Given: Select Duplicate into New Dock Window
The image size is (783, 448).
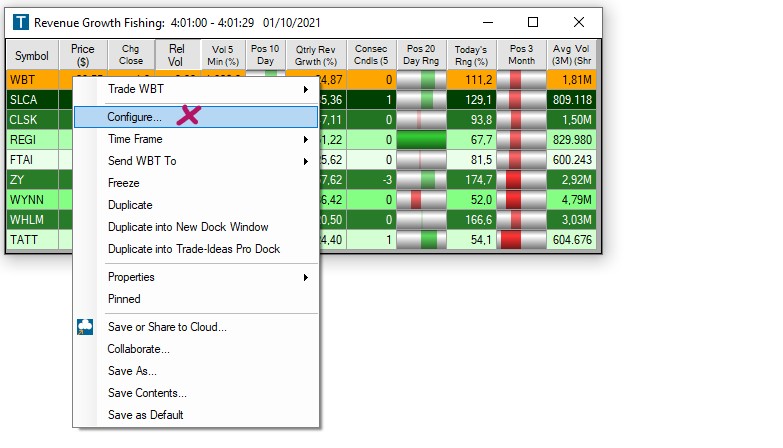Looking at the screenshot, I should click(188, 227).
